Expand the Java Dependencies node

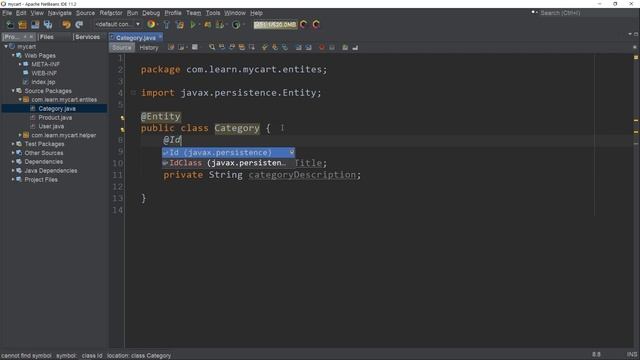coord(13,171)
